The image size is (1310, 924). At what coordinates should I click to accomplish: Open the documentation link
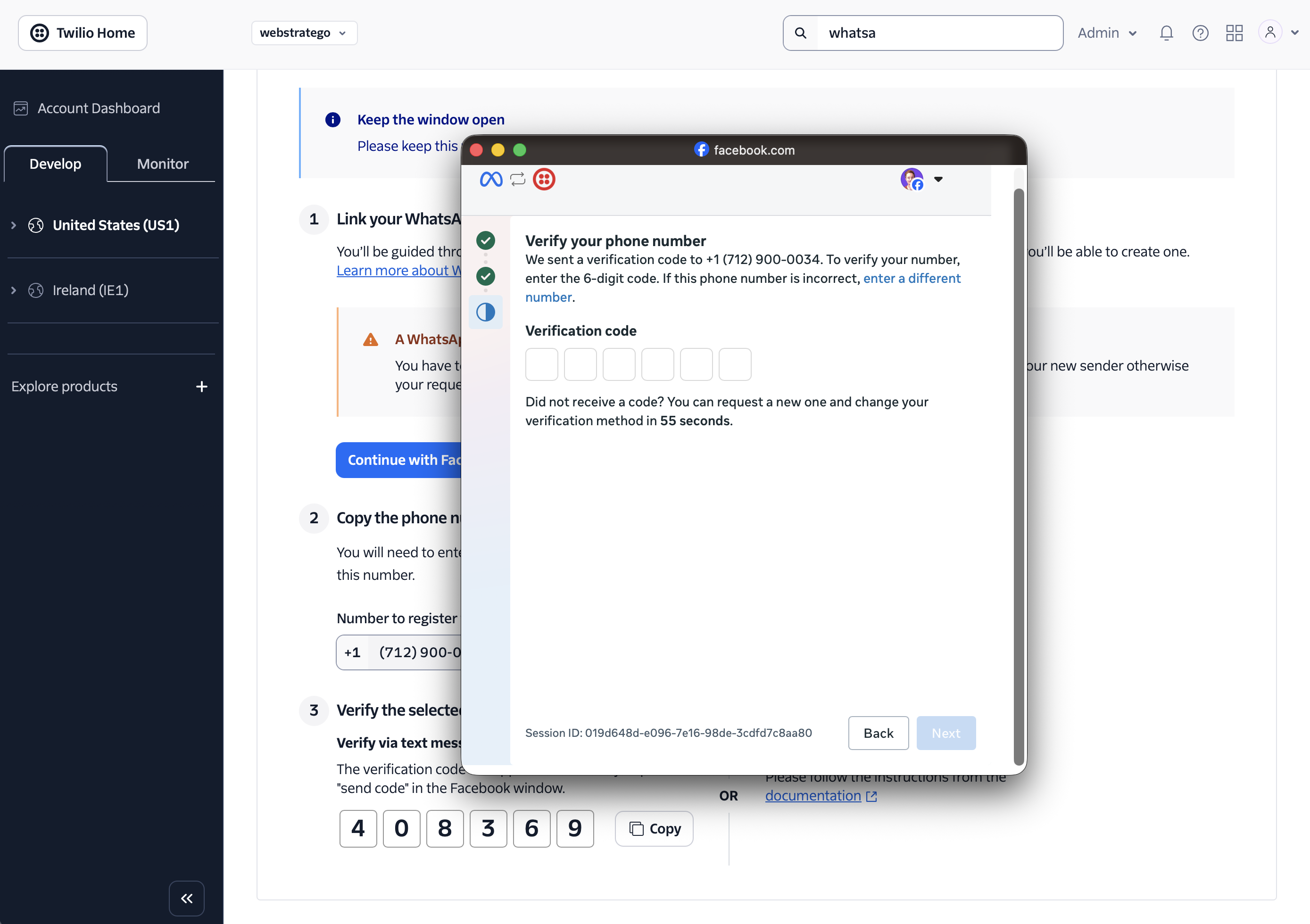click(813, 796)
